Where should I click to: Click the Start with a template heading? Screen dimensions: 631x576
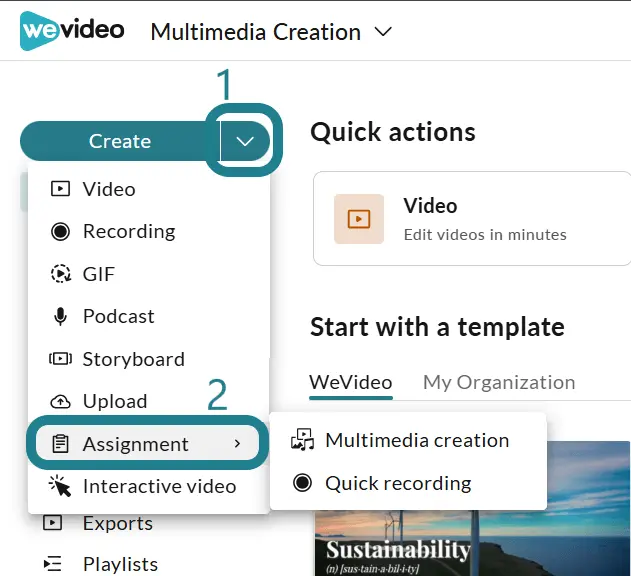tap(437, 326)
